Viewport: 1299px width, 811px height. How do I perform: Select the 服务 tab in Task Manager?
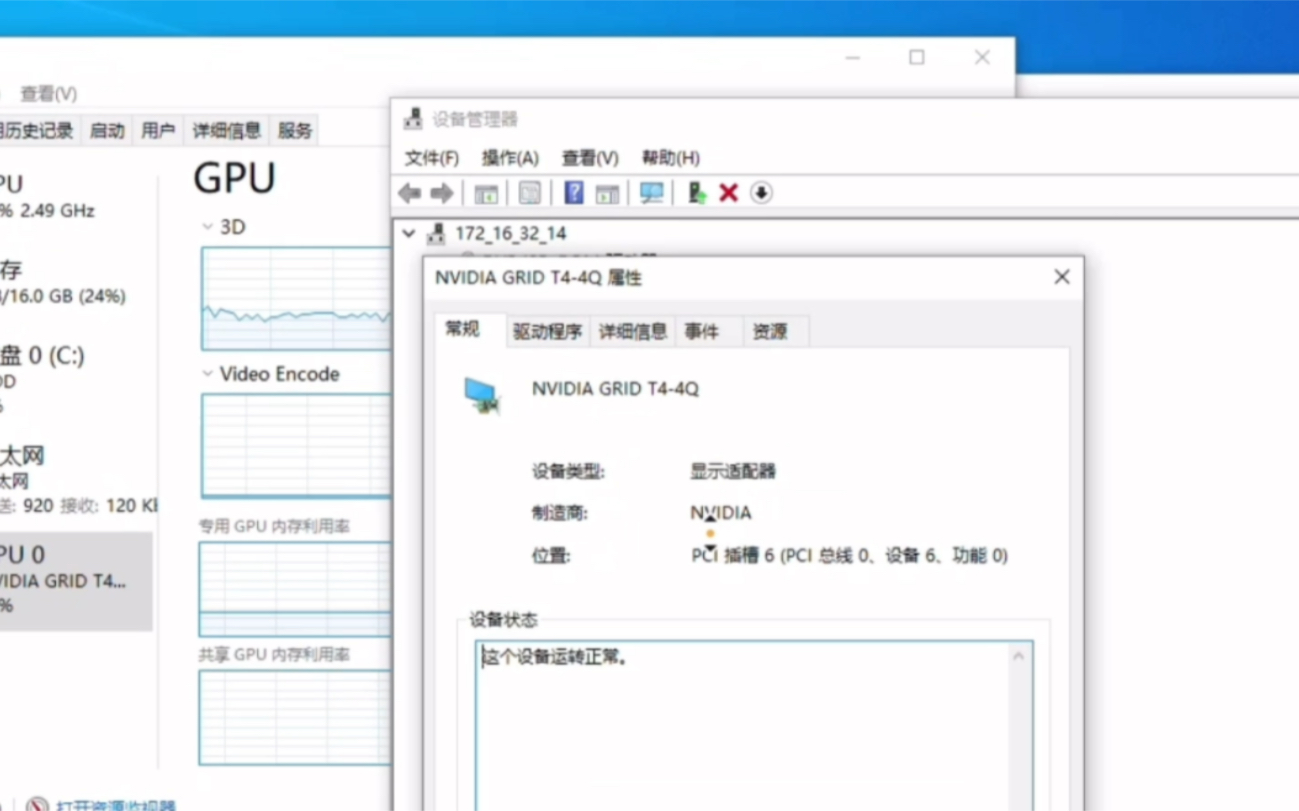[295, 130]
